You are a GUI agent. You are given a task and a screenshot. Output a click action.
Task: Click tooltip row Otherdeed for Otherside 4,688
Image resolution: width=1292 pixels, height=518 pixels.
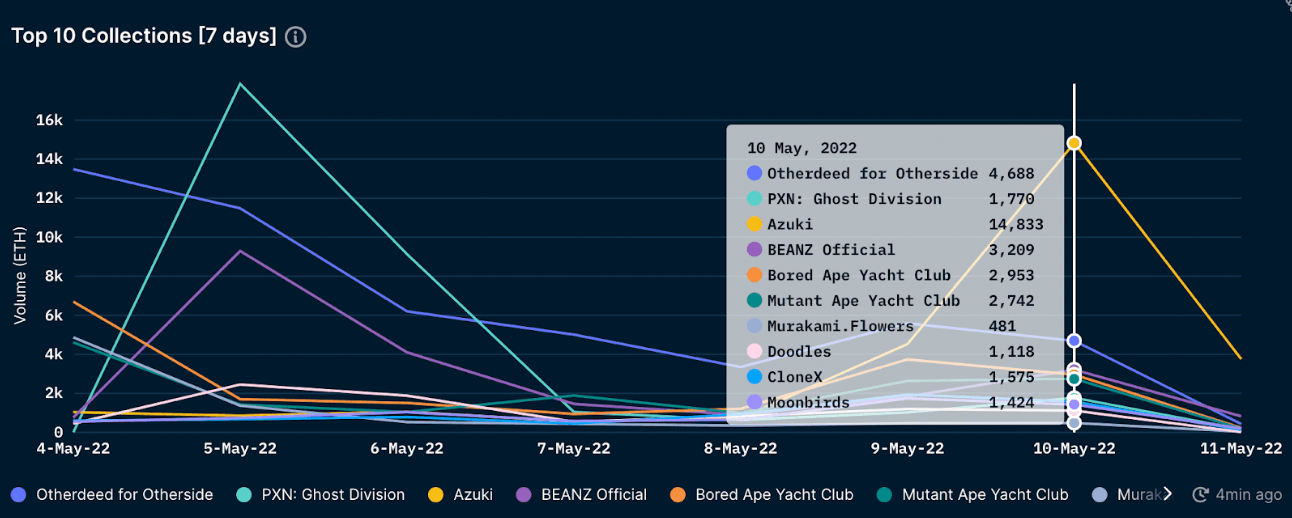click(891, 173)
